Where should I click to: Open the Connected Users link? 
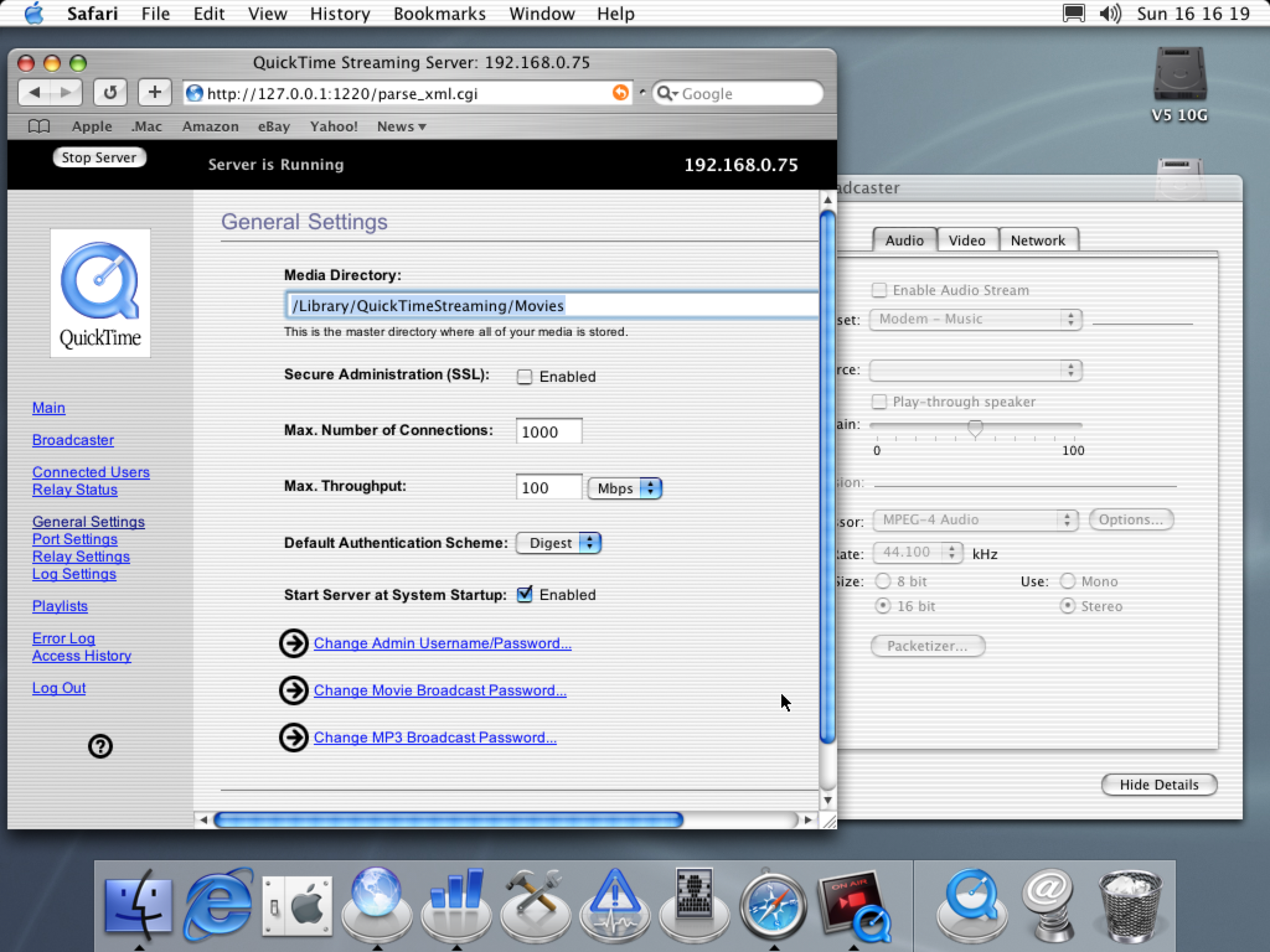point(91,472)
